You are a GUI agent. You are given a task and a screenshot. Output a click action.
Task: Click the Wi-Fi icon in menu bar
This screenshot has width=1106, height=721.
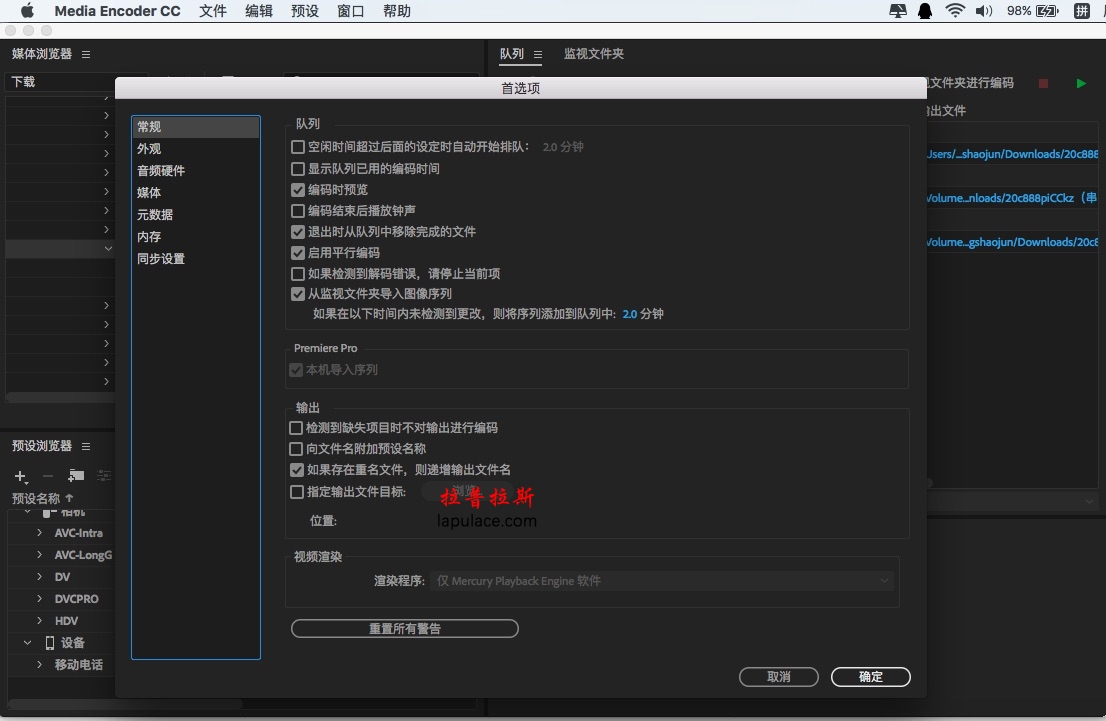pos(954,11)
